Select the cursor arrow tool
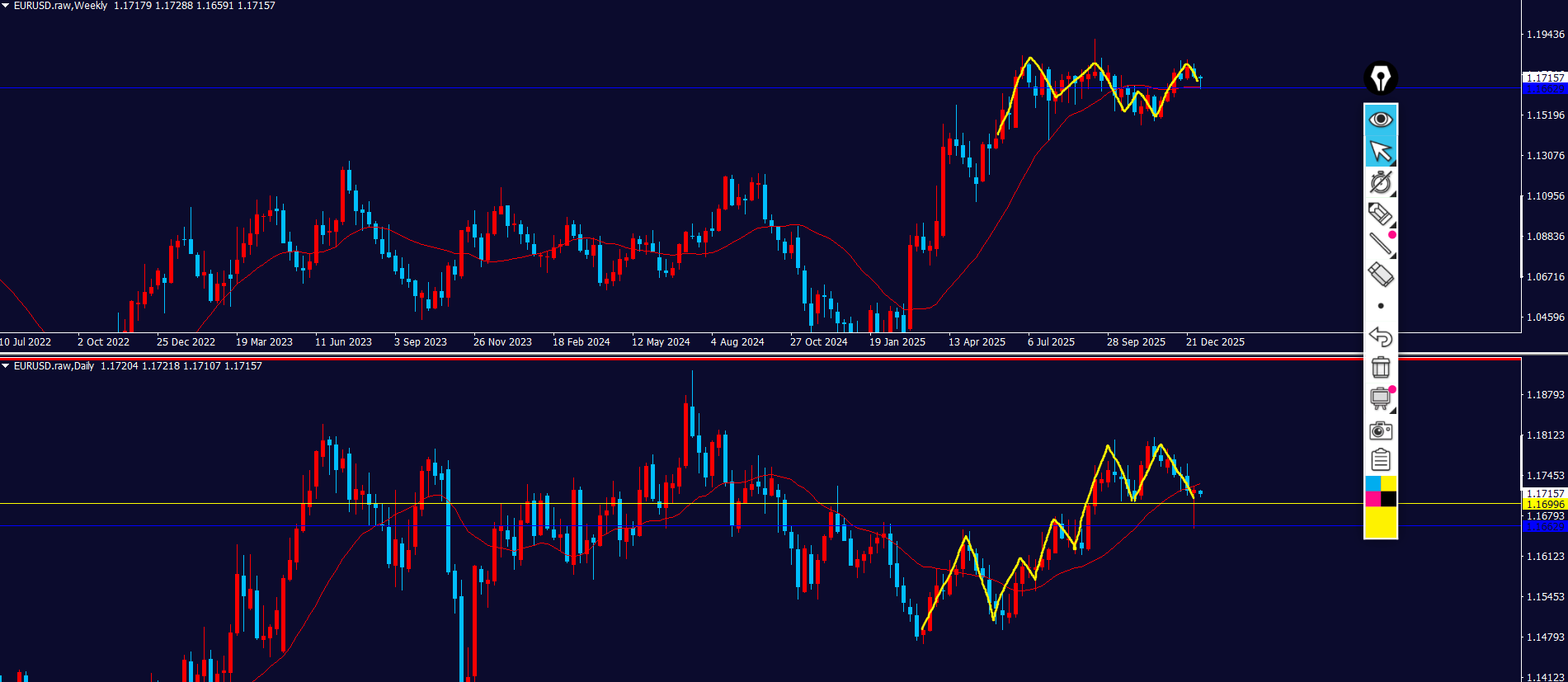This screenshot has height=682, width=1568. click(x=1380, y=151)
